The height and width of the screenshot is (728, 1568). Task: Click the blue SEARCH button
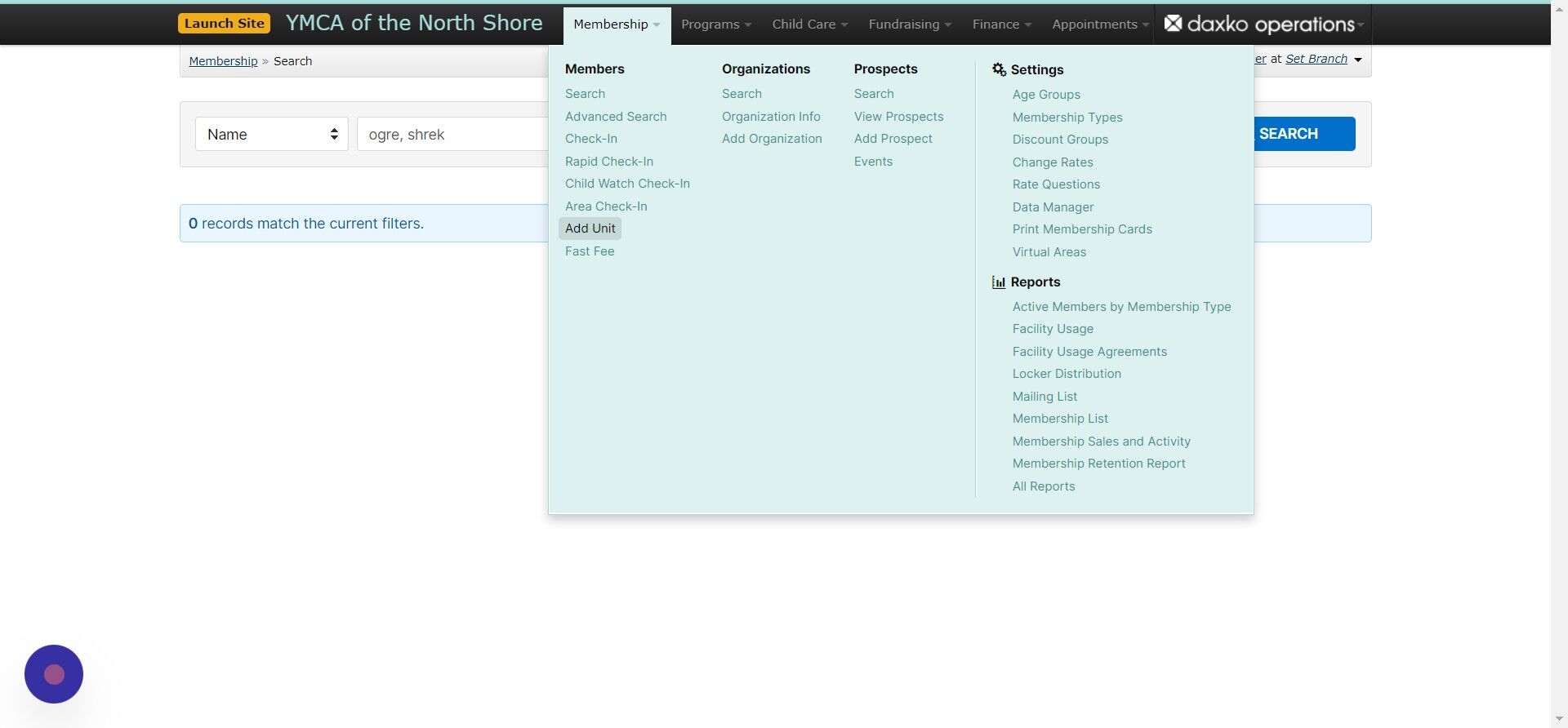1304,134
